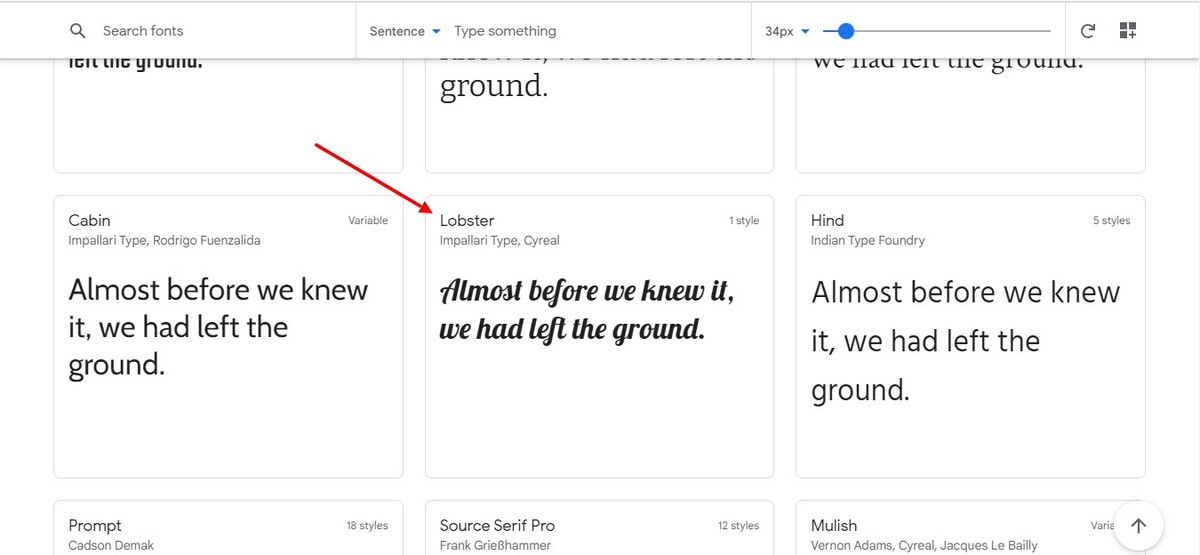
Task: Click the back-to-top arrow button
Action: click(1138, 526)
